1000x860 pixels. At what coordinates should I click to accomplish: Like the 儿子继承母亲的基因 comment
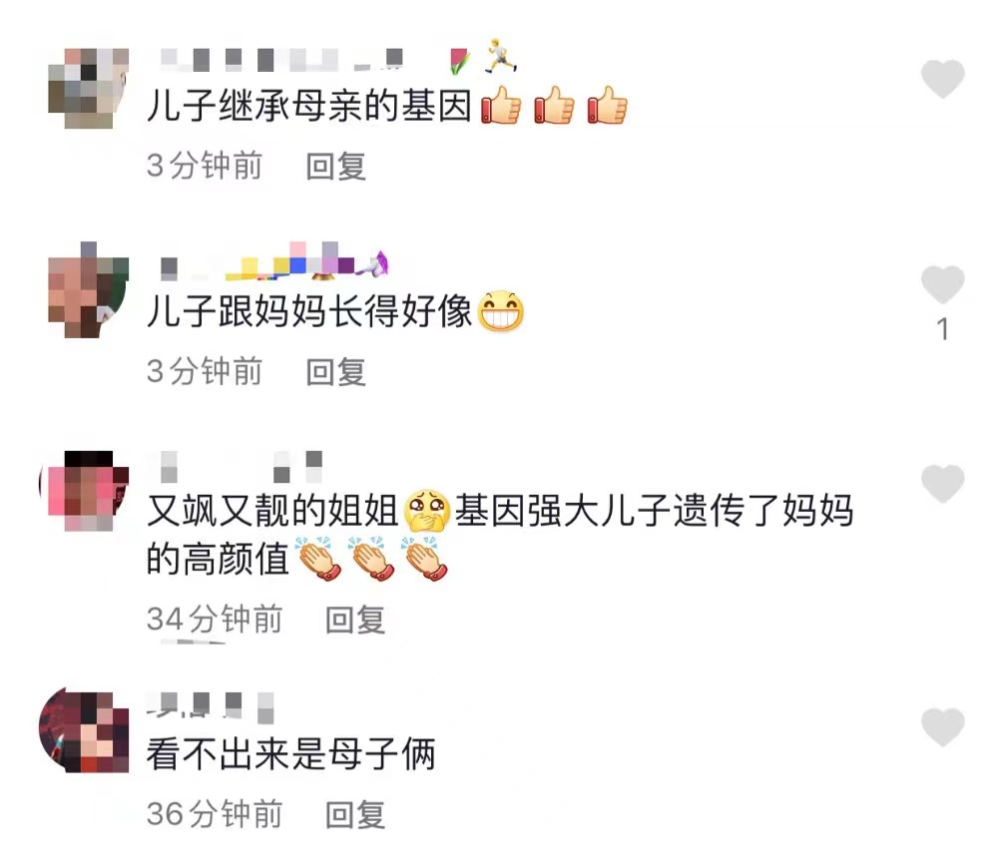[943, 79]
